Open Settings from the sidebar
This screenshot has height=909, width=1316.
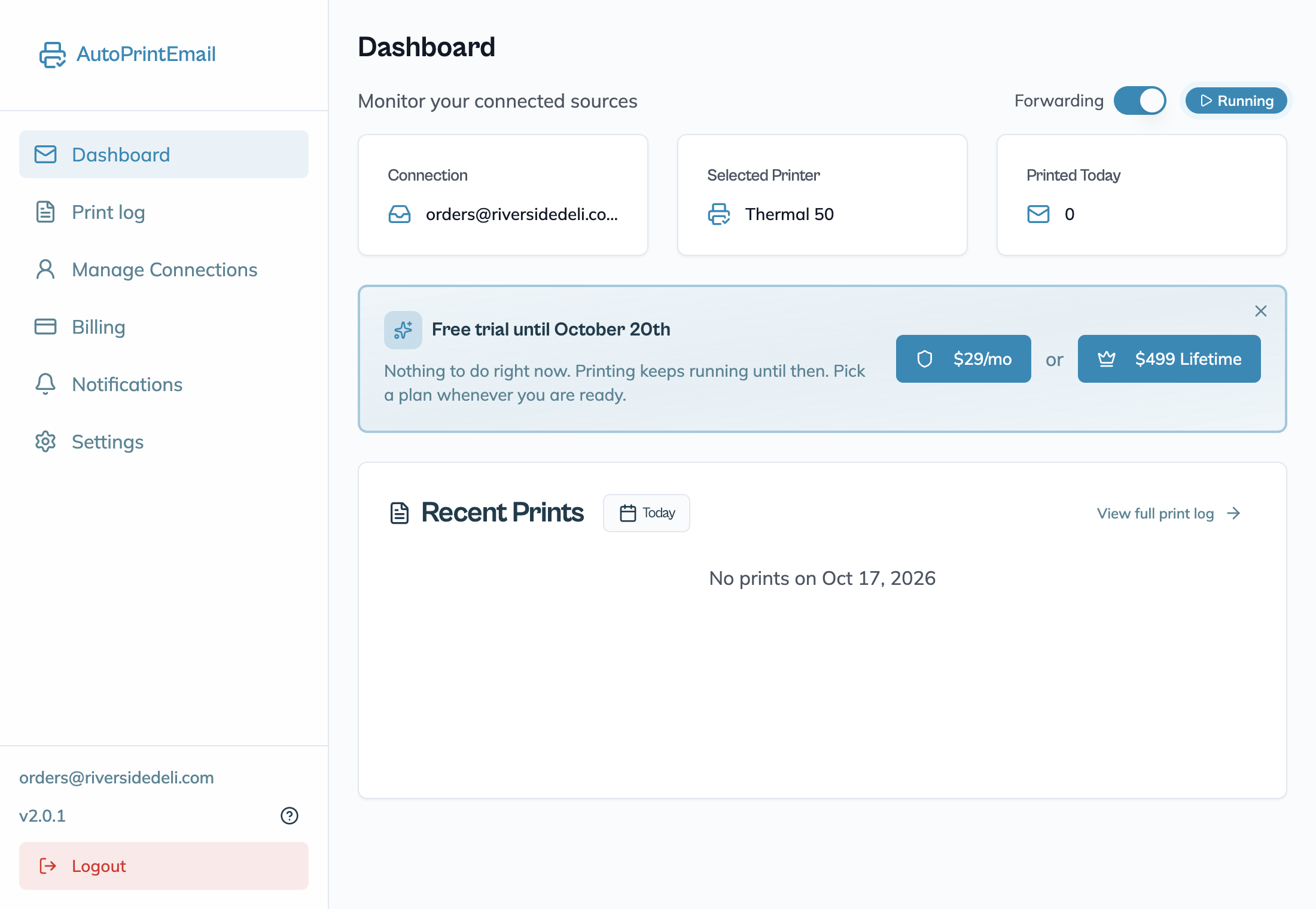tap(164, 441)
